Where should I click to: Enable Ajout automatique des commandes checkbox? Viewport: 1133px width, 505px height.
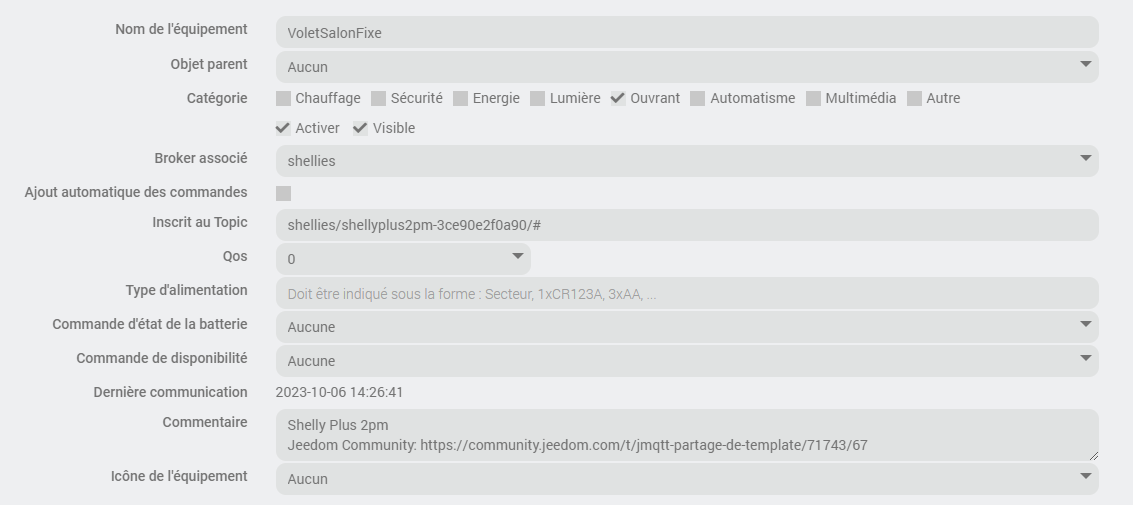[284, 193]
